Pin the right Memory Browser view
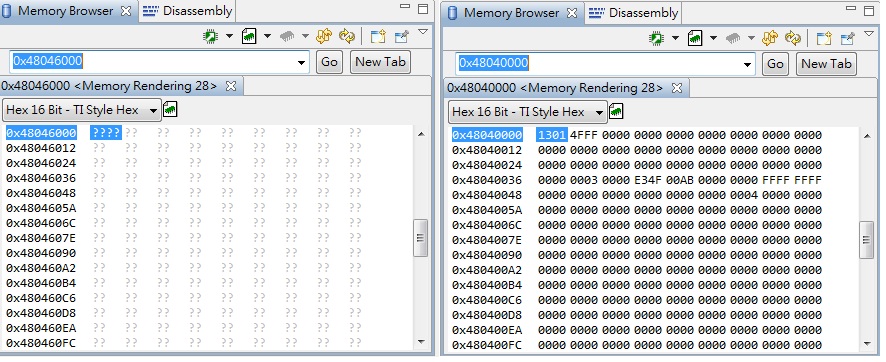This screenshot has height=362, width=886. [848, 38]
